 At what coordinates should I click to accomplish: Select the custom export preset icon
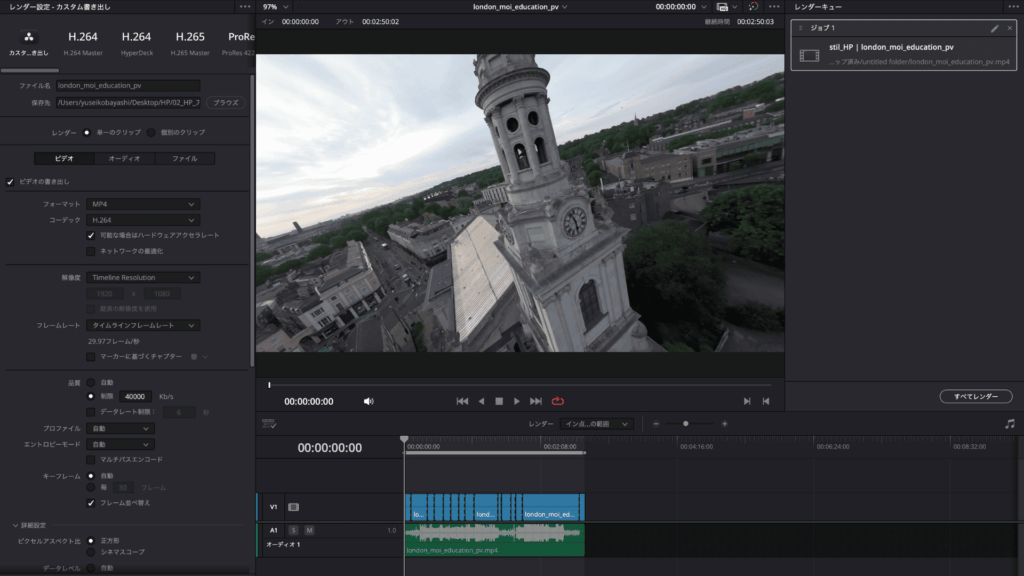click(x=28, y=37)
